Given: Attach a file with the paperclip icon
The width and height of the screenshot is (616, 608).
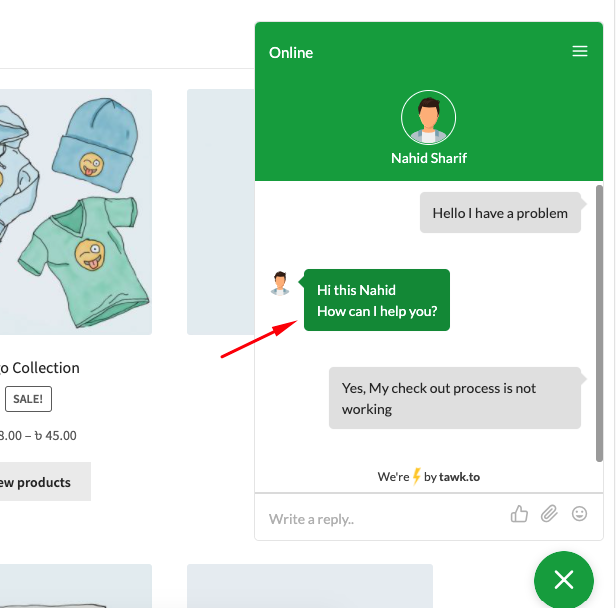Looking at the screenshot, I should point(549,514).
